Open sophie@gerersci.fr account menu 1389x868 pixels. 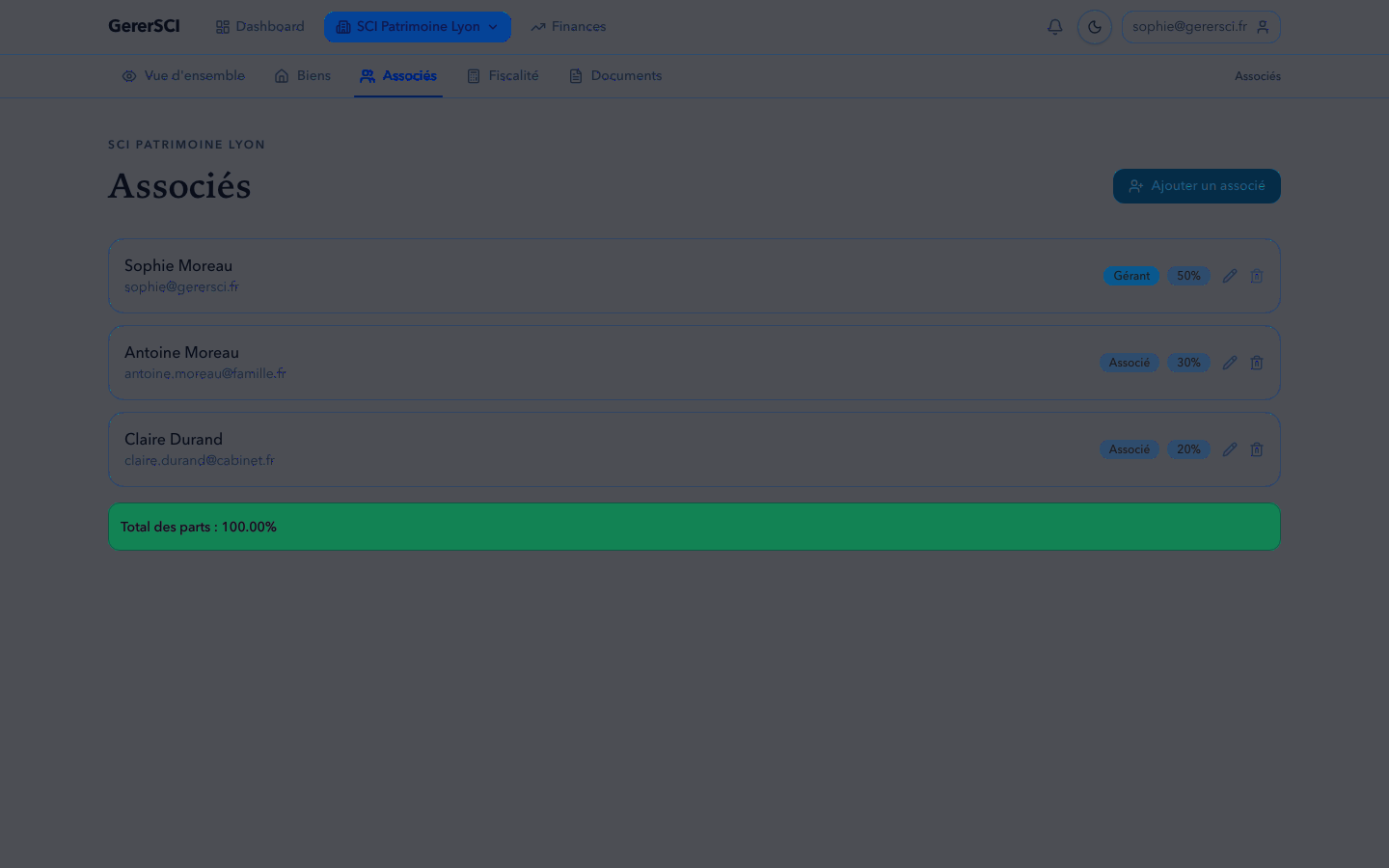1201,27
